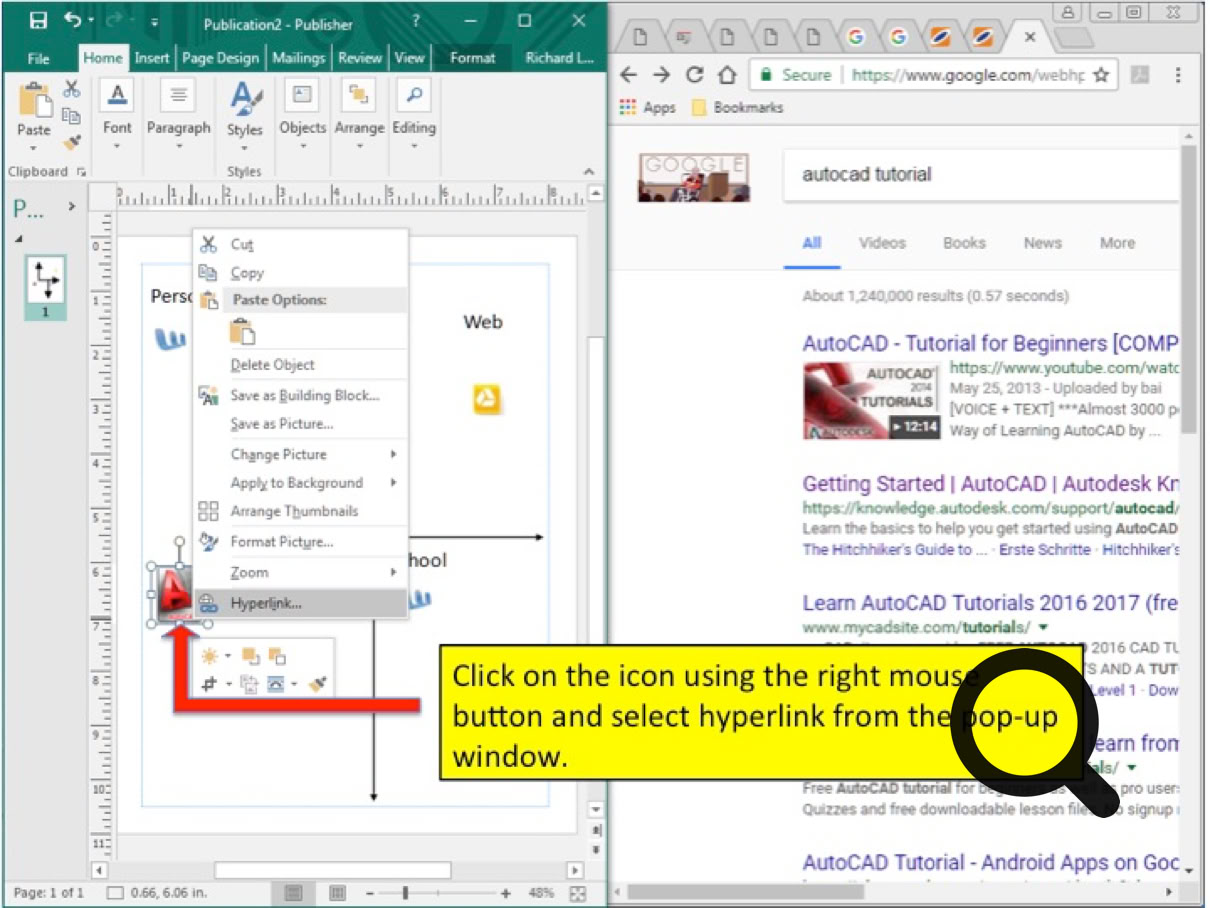
Task: Open the Chrome three-dot menu
Action: point(1178,75)
